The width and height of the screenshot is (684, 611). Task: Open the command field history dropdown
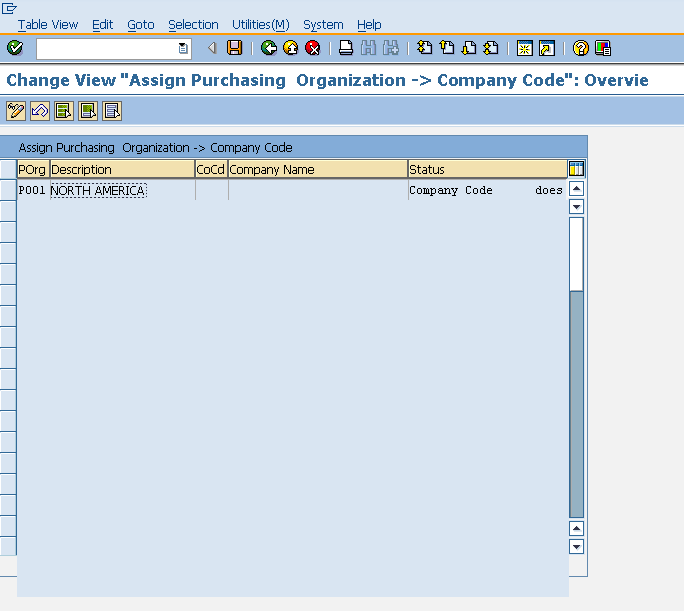(x=183, y=48)
